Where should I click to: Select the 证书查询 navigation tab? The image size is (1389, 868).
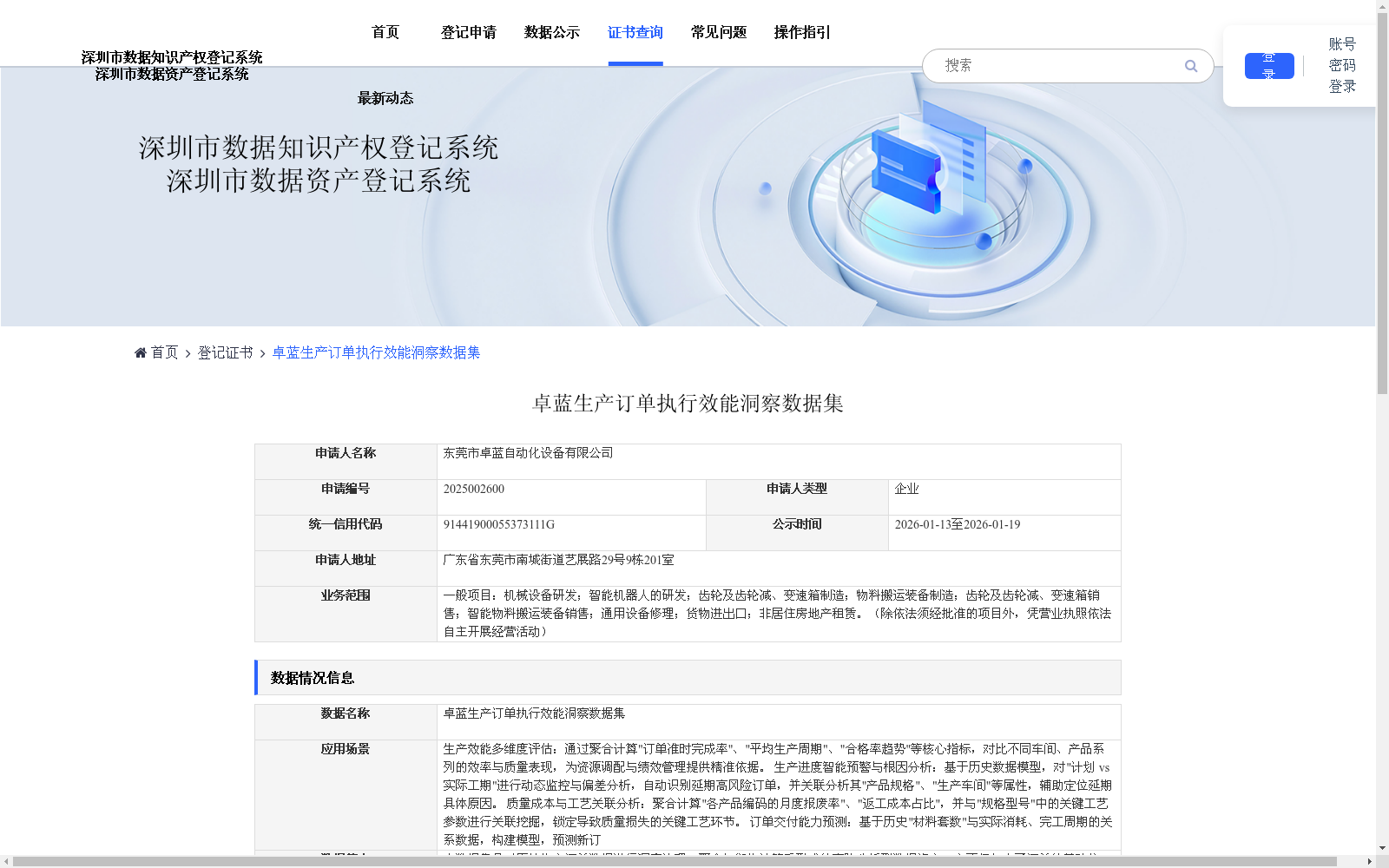pyautogui.click(x=635, y=32)
